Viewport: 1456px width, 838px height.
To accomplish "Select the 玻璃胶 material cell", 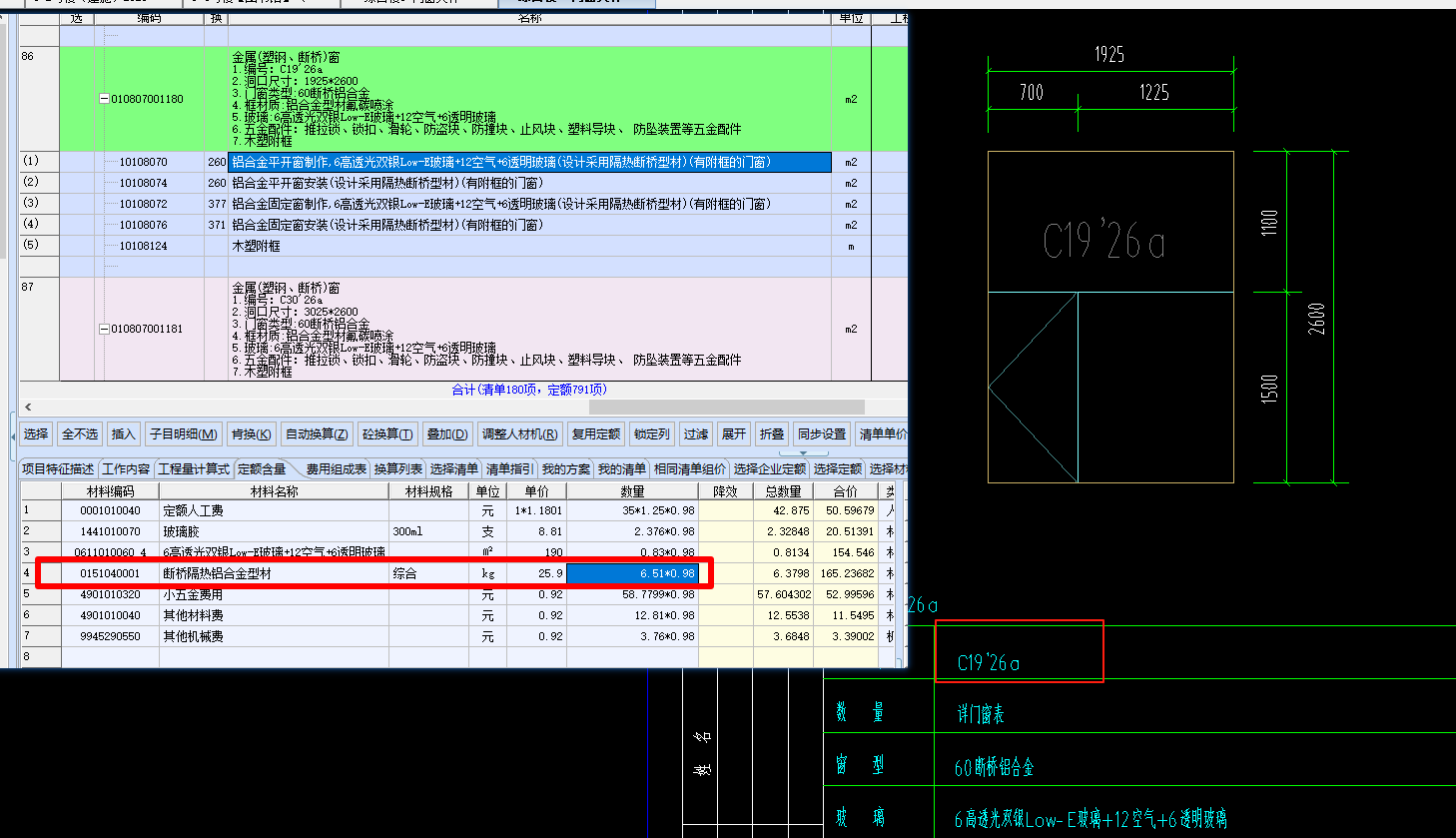I will pyautogui.click(x=274, y=531).
